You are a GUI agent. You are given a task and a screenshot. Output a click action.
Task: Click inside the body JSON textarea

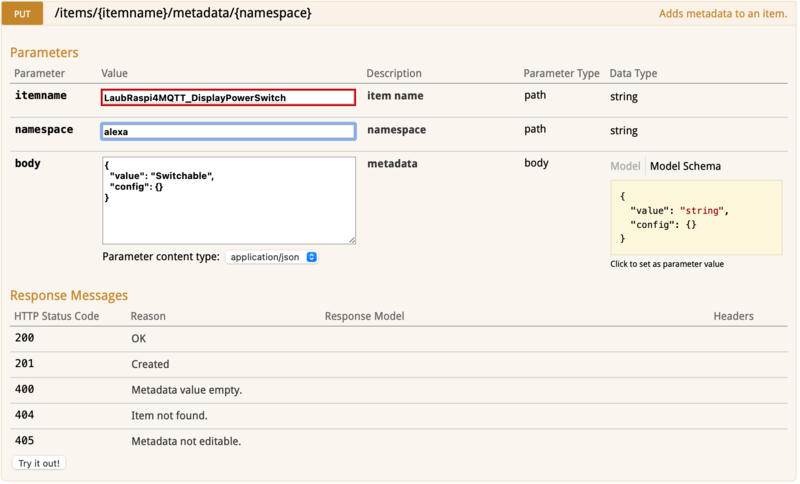pyautogui.click(x=228, y=200)
